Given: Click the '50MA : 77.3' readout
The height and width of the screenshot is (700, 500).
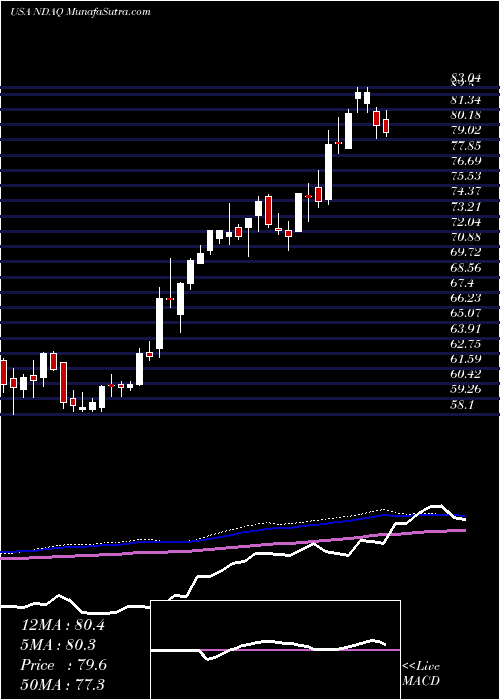Looking at the screenshot, I should click(x=63, y=684).
